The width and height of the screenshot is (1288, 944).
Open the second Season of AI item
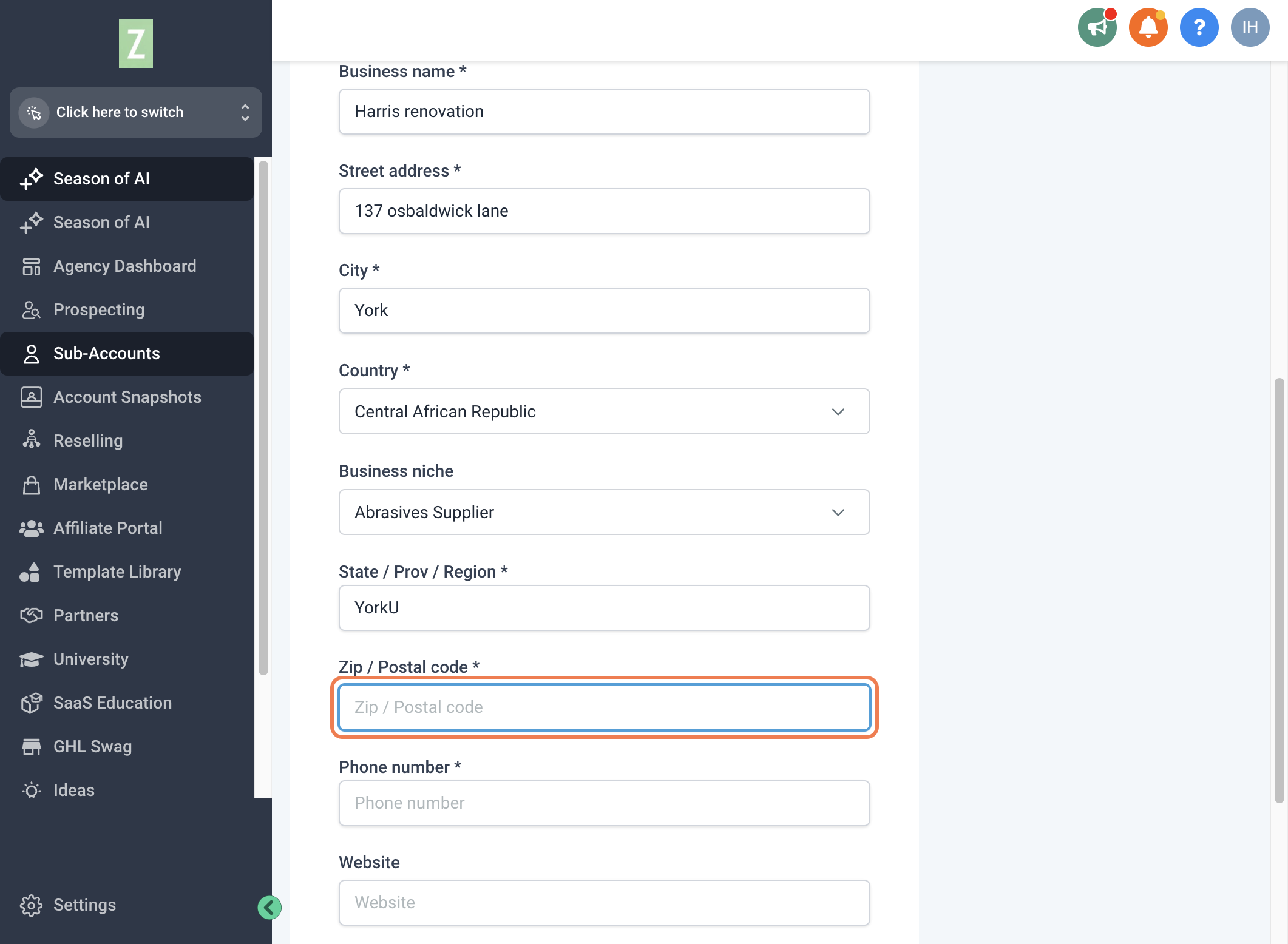point(127,223)
